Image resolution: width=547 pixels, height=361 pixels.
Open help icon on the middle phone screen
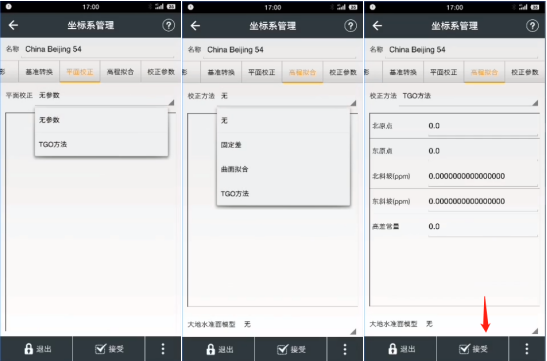click(x=350, y=25)
